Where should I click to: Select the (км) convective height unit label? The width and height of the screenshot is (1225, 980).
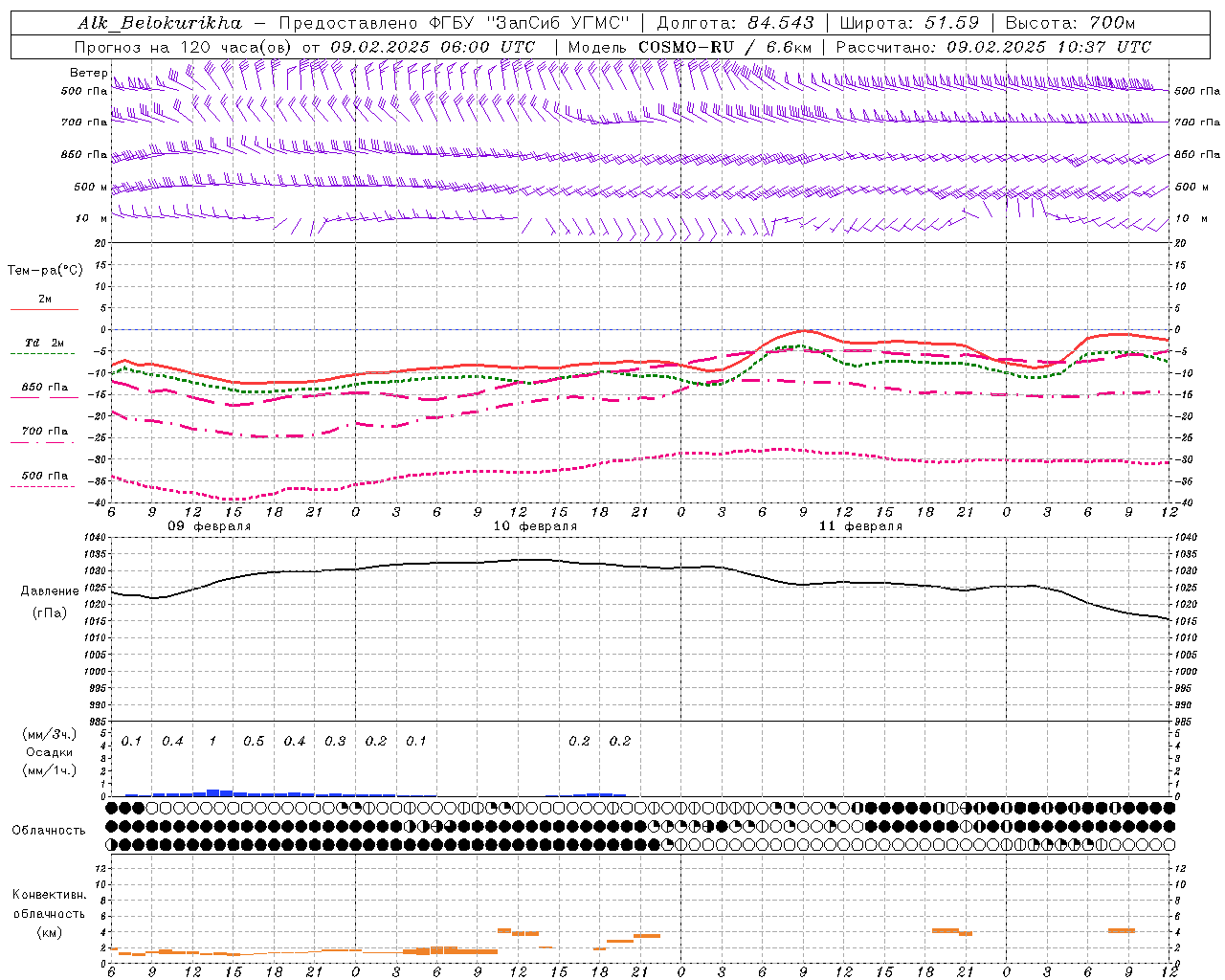(x=50, y=932)
